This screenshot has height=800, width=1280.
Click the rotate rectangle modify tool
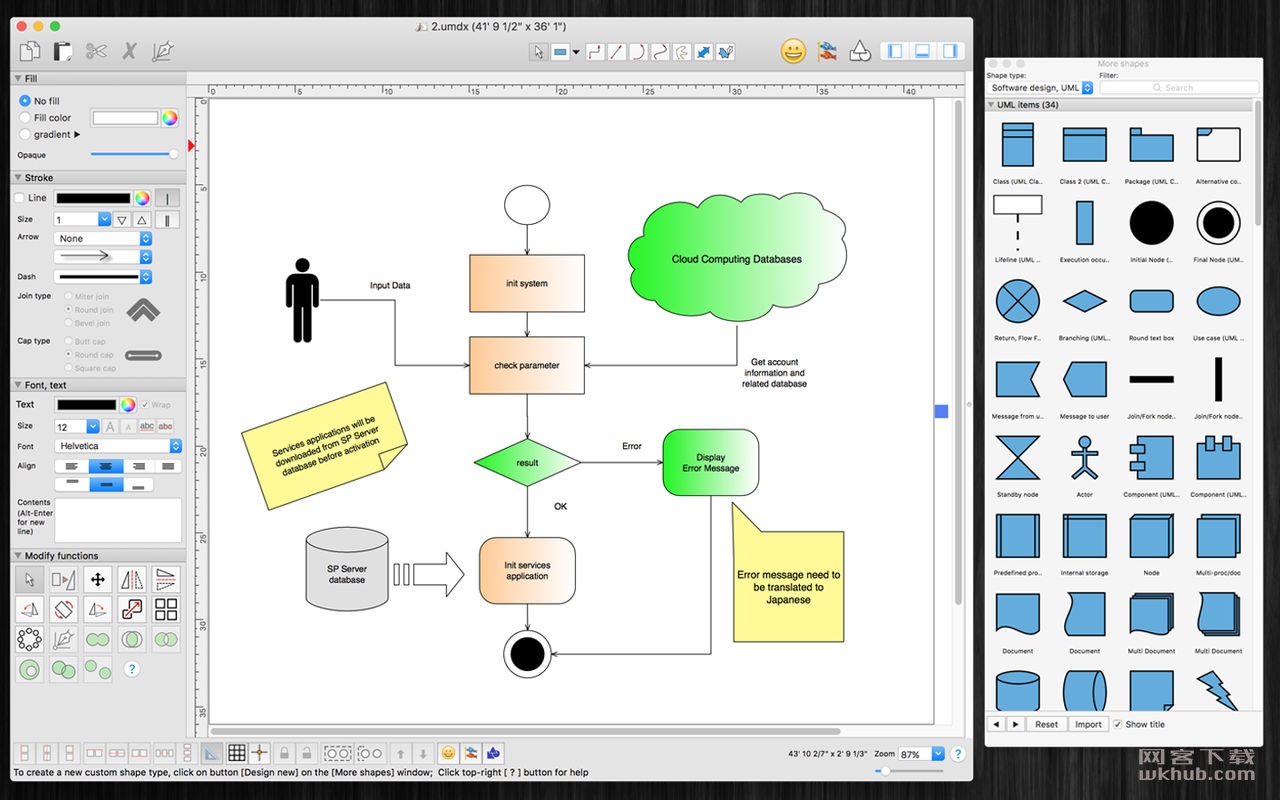(x=64, y=609)
